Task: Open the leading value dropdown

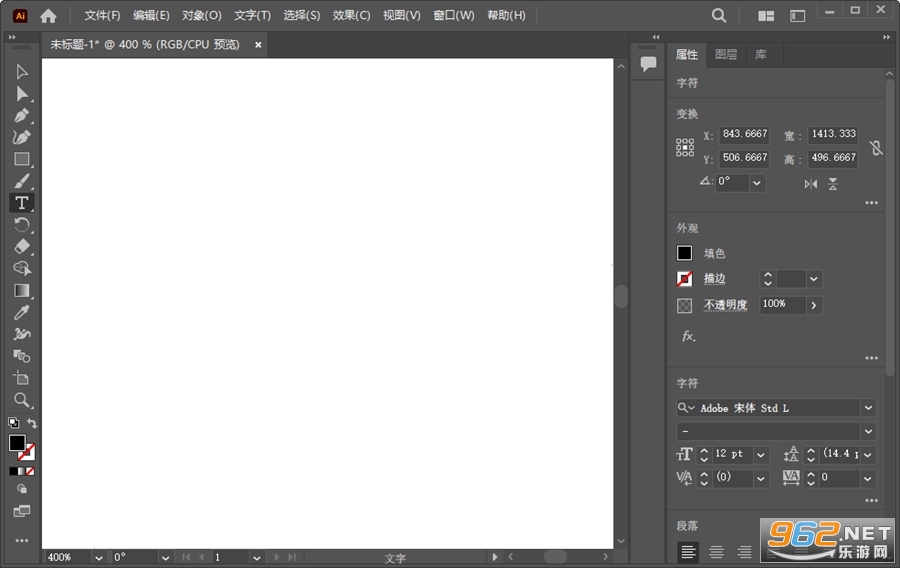Action: pos(868,455)
